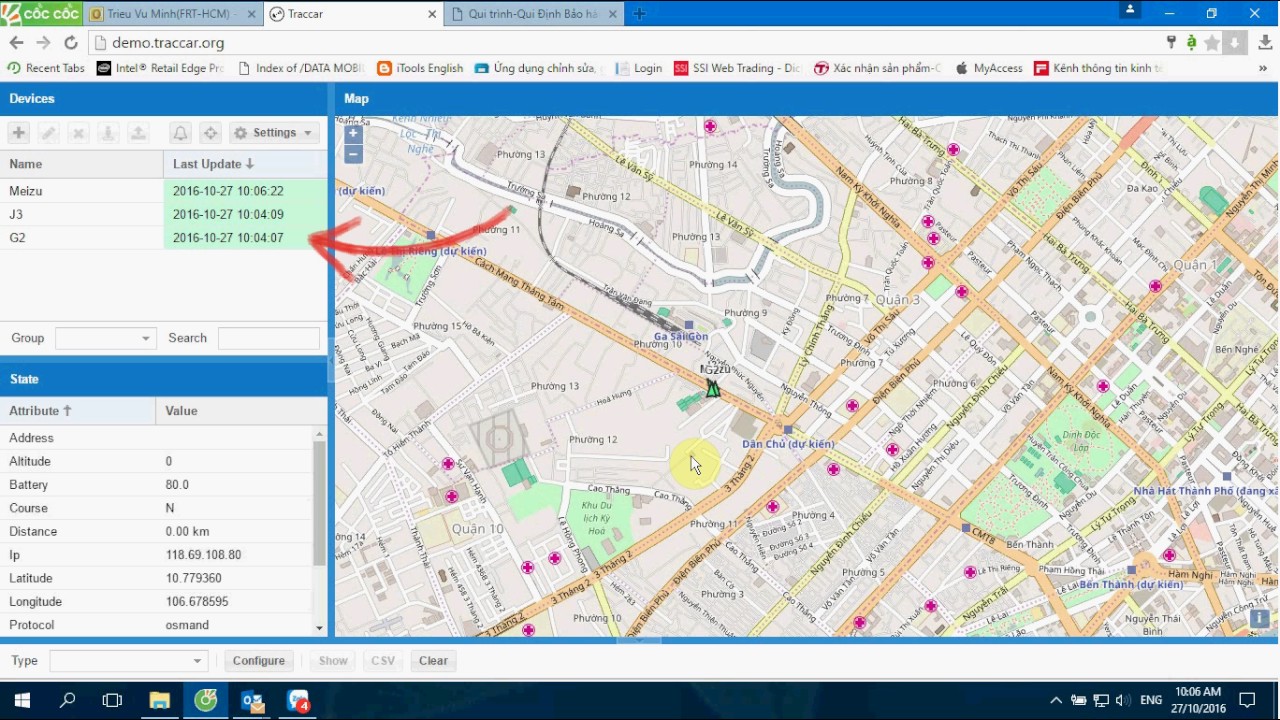
Task: Click the Clear button in report bar
Action: (433, 661)
